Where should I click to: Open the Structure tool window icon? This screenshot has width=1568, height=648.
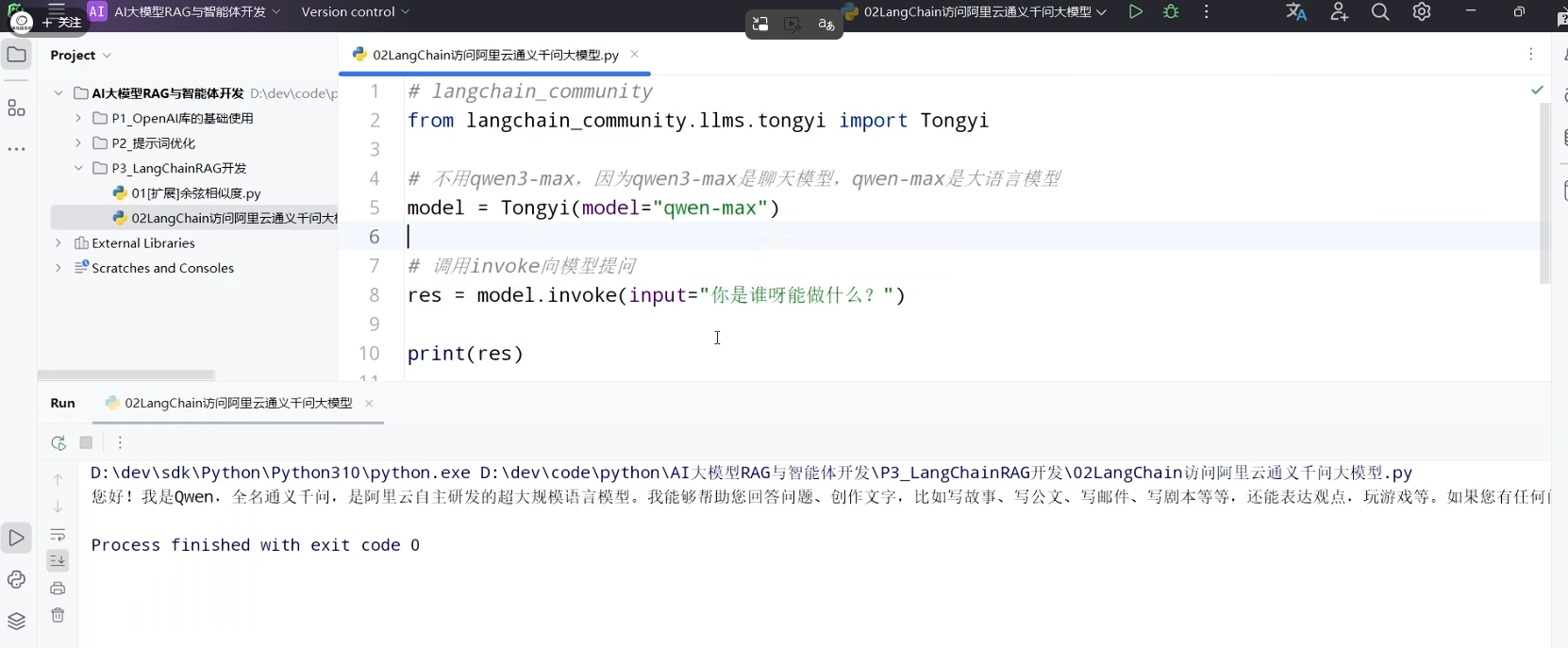tap(16, 108)
